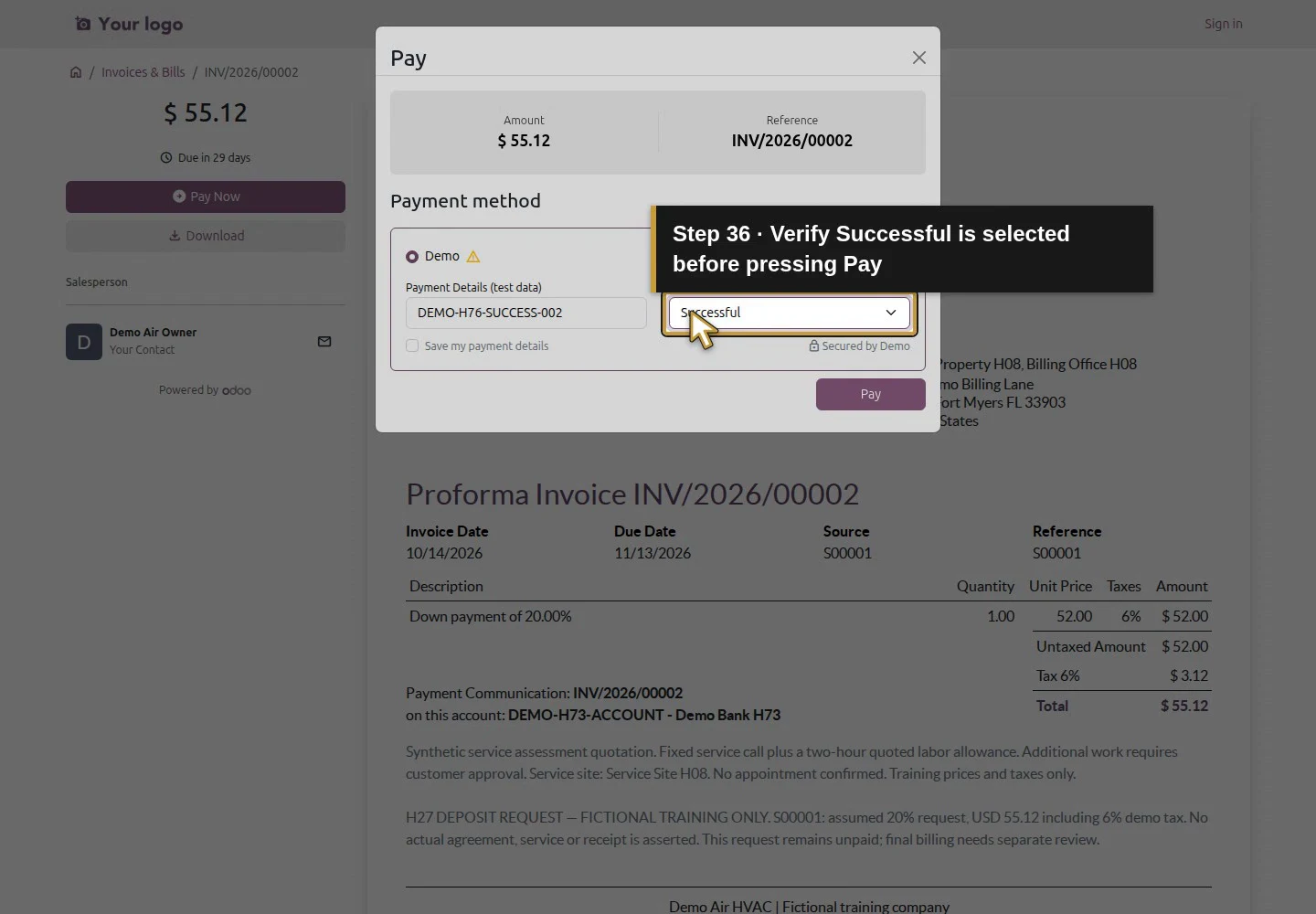Click DEMO-H73-ACCOUNT bank account text
The image size is (1316, 914).
tap(644, 716)
